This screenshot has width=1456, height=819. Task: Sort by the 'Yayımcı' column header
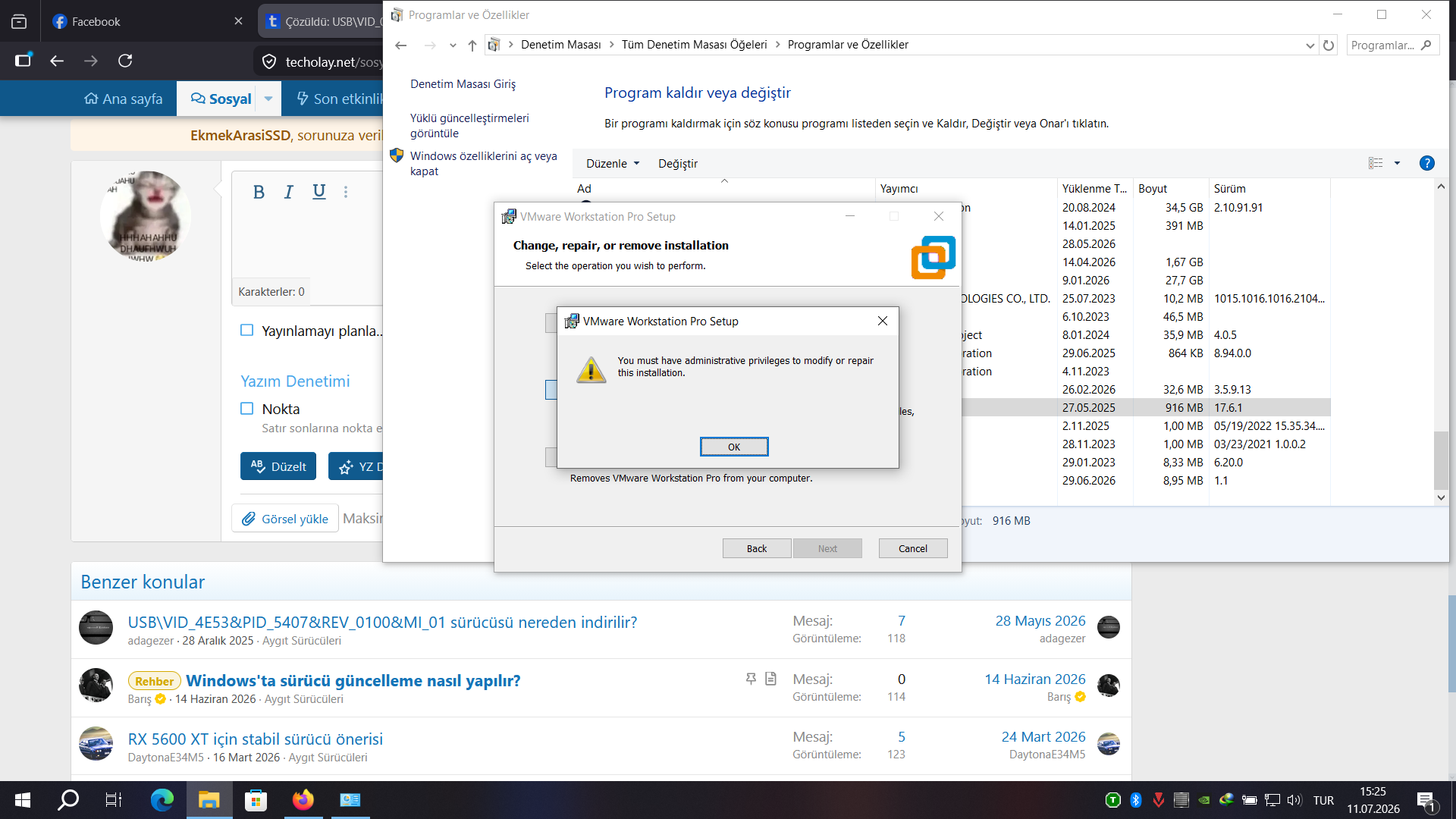tap(965, 189)
